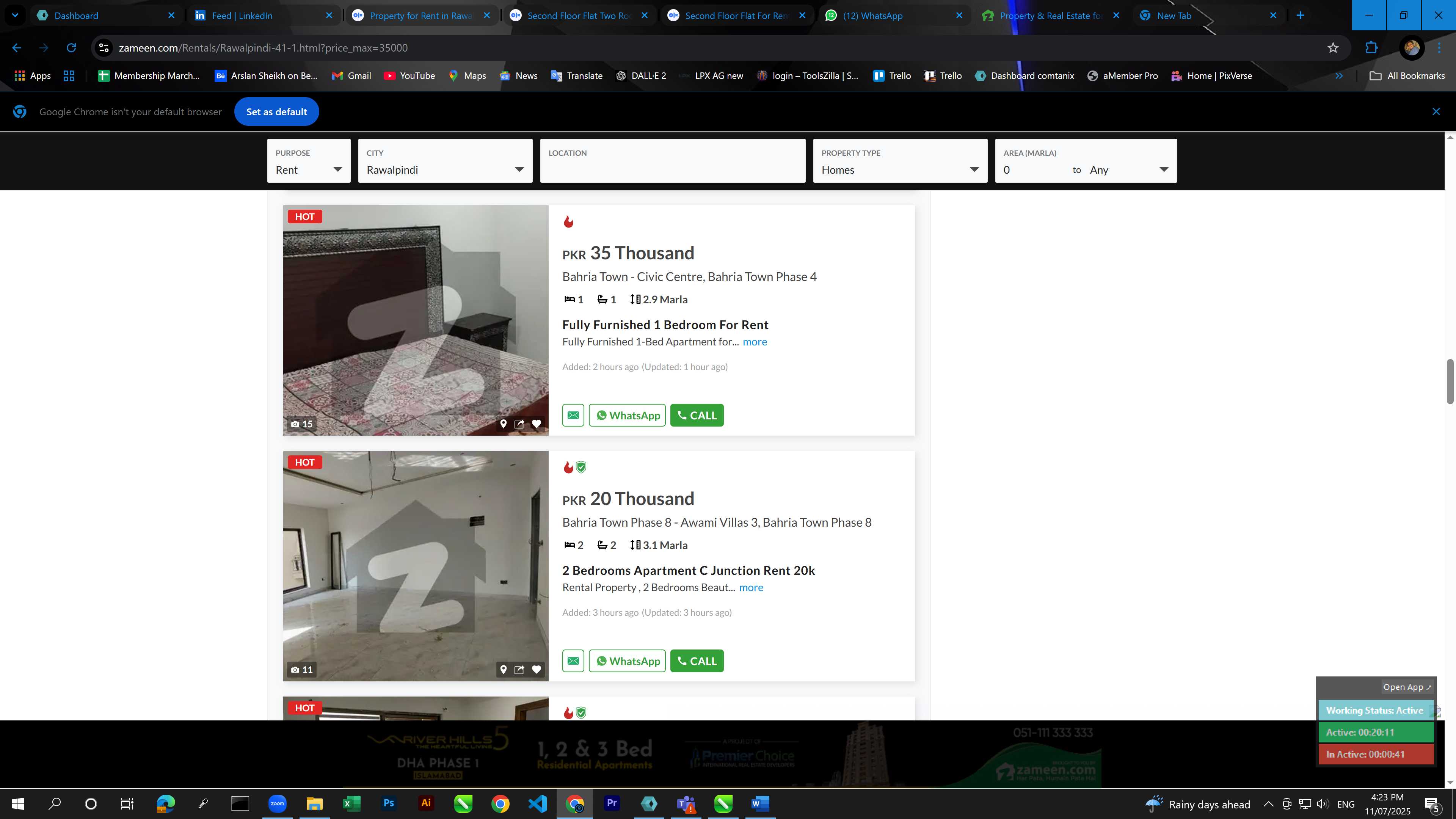The image size is (1456, 819).
Task: Click WhatsApp button on 20 Thousand listing
Action: click(x=628, y=661)
